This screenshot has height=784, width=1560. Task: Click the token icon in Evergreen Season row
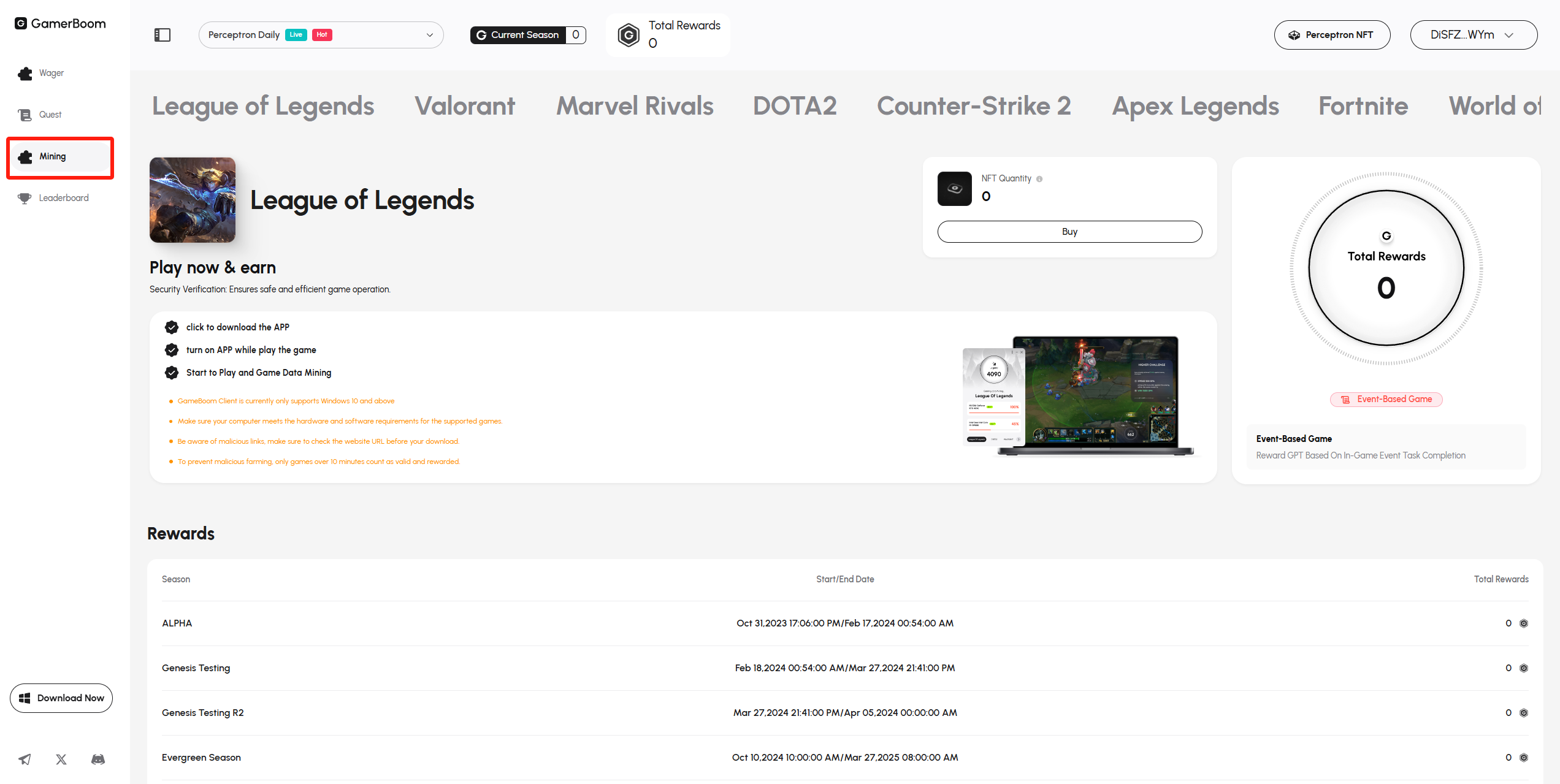tap(1524, 758)
